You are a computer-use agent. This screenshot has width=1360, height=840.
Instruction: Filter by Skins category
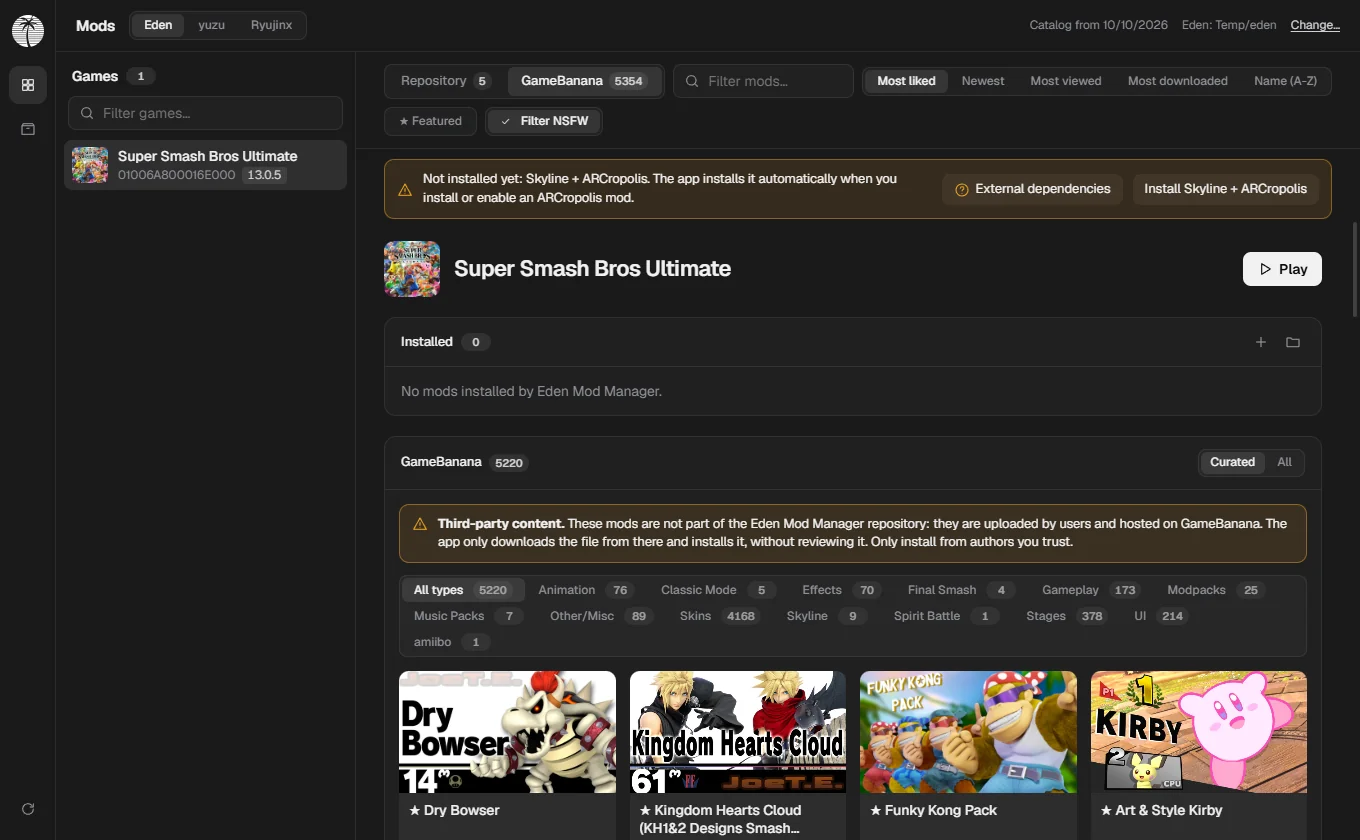[x=719, y=616]
